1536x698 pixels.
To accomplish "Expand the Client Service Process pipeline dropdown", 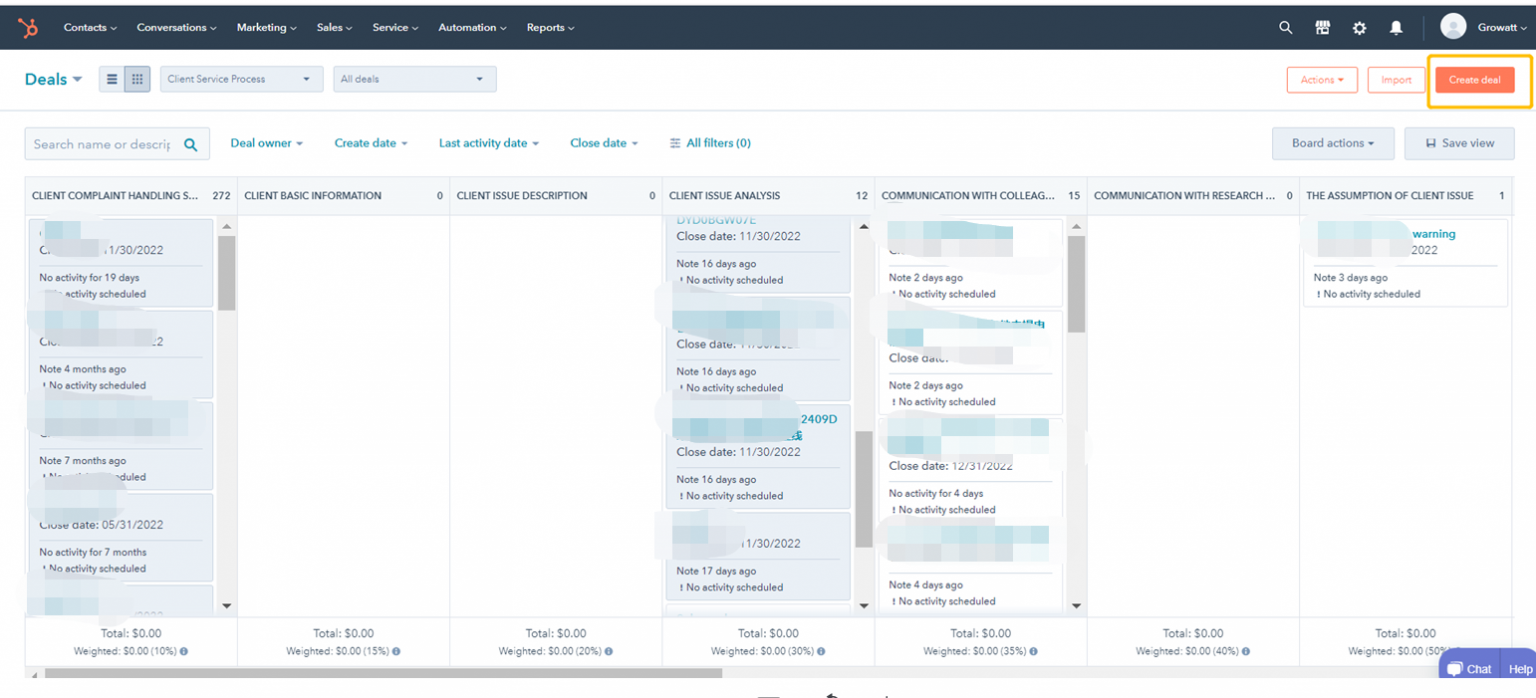I will [241, 79].
